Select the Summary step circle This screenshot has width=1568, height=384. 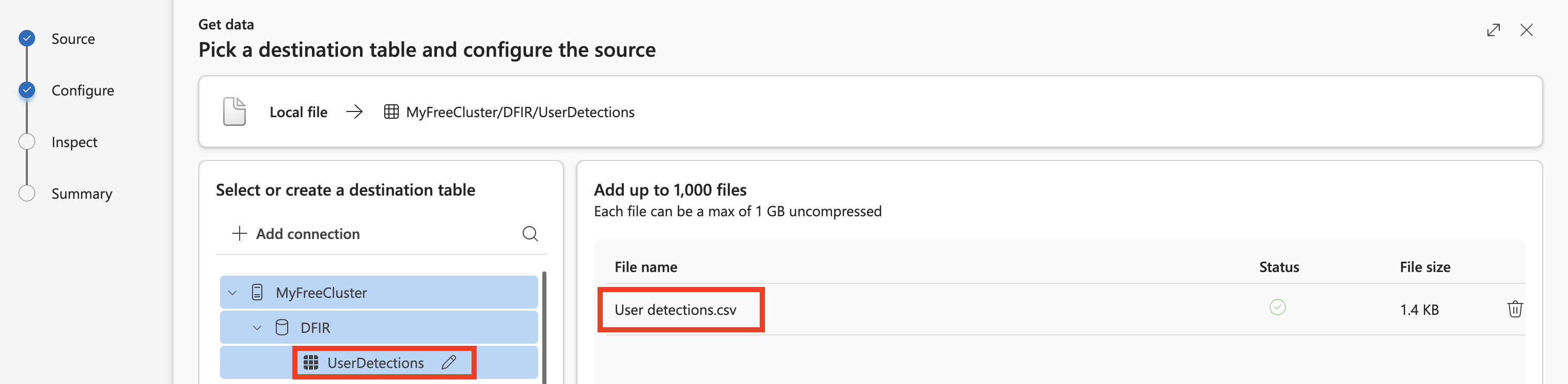27,194
